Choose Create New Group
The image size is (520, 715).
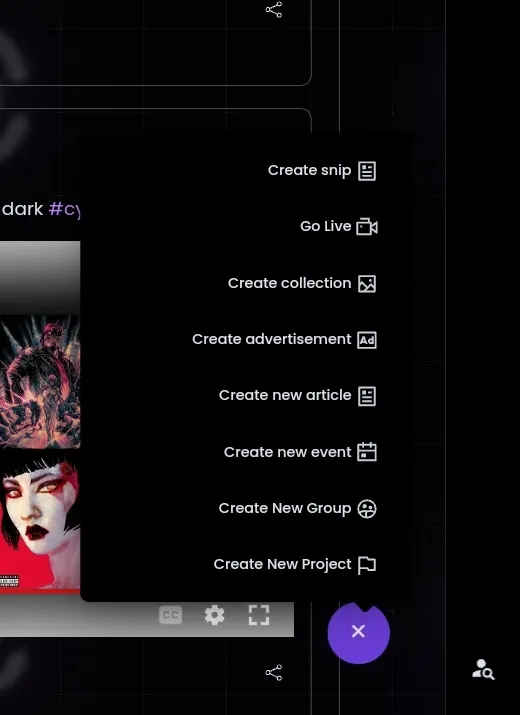click(x=297, y=508)
